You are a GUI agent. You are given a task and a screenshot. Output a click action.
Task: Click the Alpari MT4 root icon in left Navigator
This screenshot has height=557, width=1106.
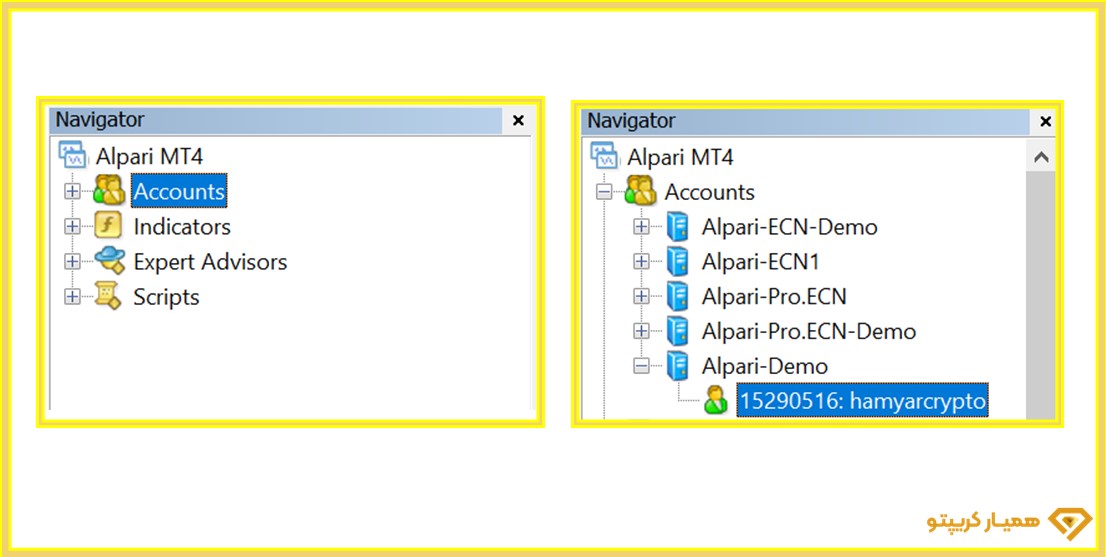(73, 154)
